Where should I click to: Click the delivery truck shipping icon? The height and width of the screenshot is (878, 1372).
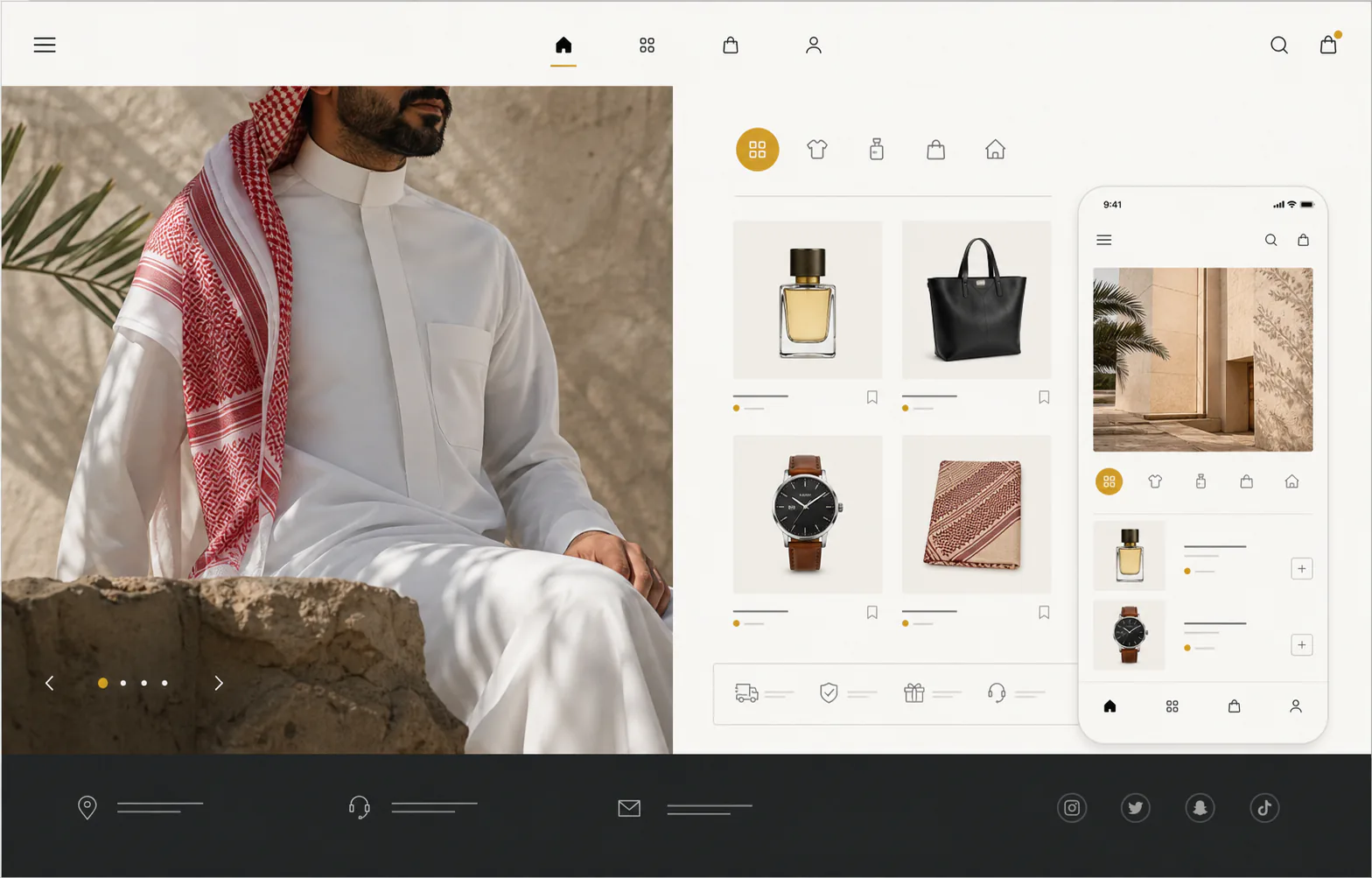tap(746, 693)
